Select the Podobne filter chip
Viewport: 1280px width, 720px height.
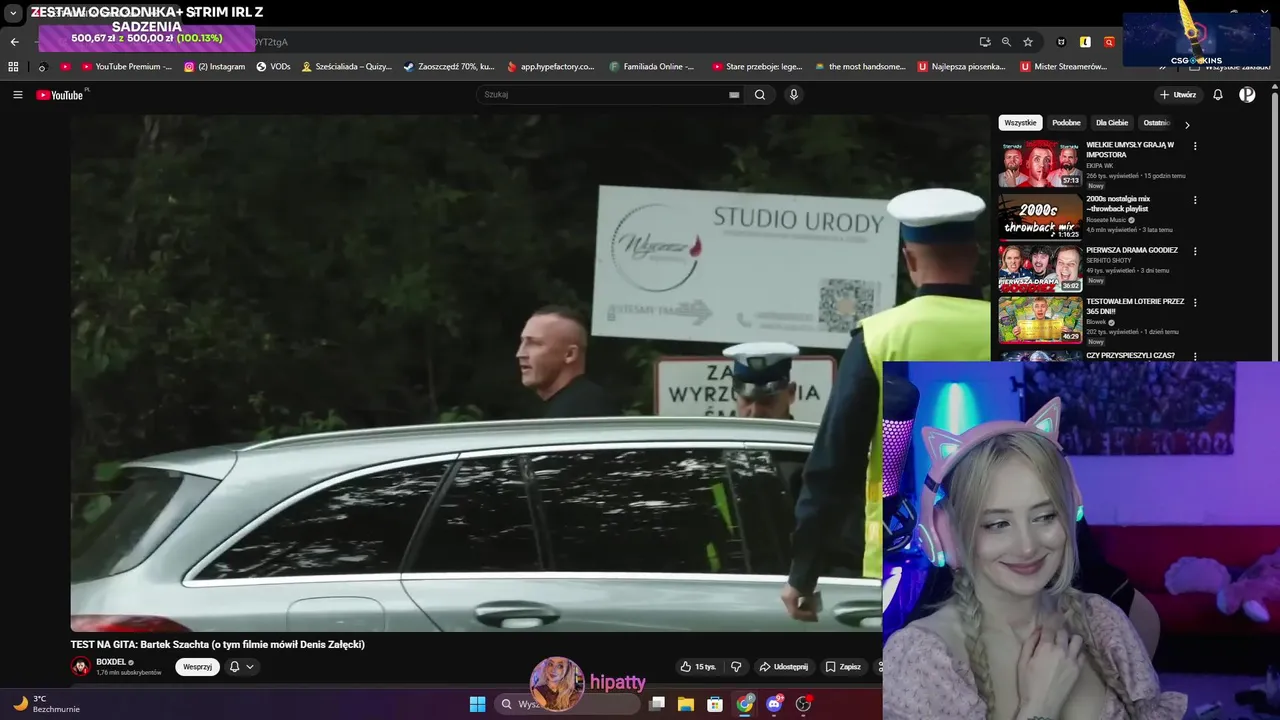1066,123
